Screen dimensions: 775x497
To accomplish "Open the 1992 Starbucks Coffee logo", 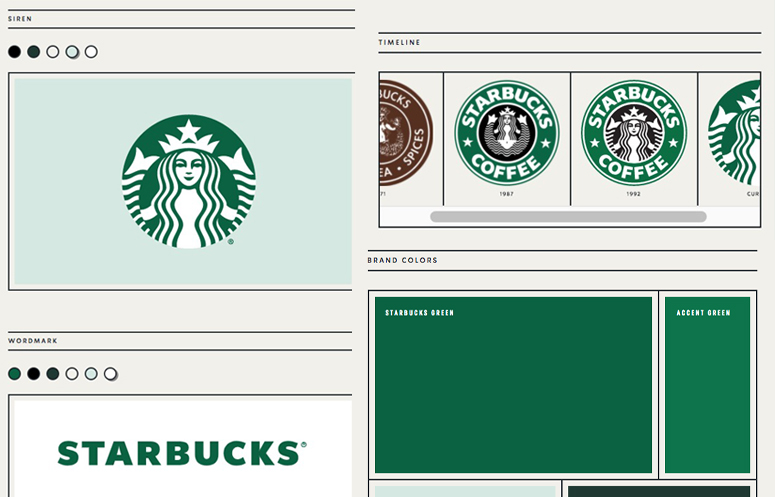I will pyautogui.click(x=634, y=133).
